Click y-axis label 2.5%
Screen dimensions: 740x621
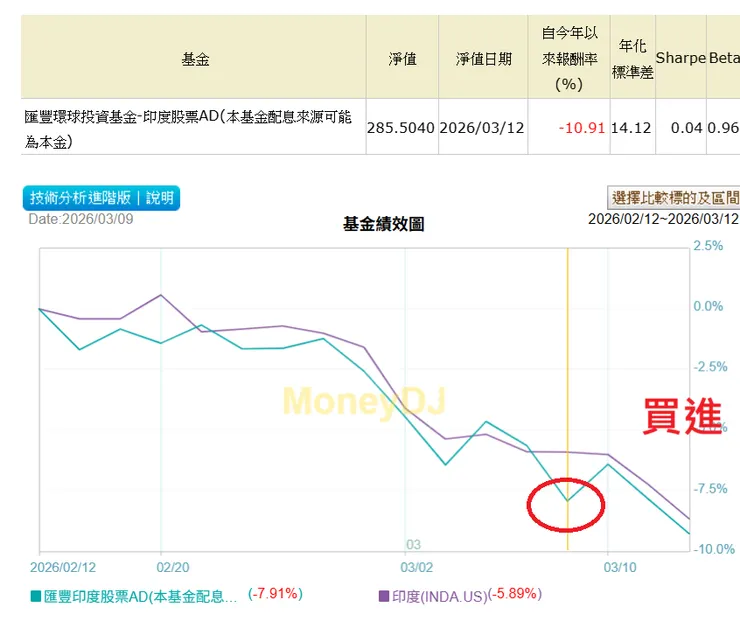click(708, 246)
